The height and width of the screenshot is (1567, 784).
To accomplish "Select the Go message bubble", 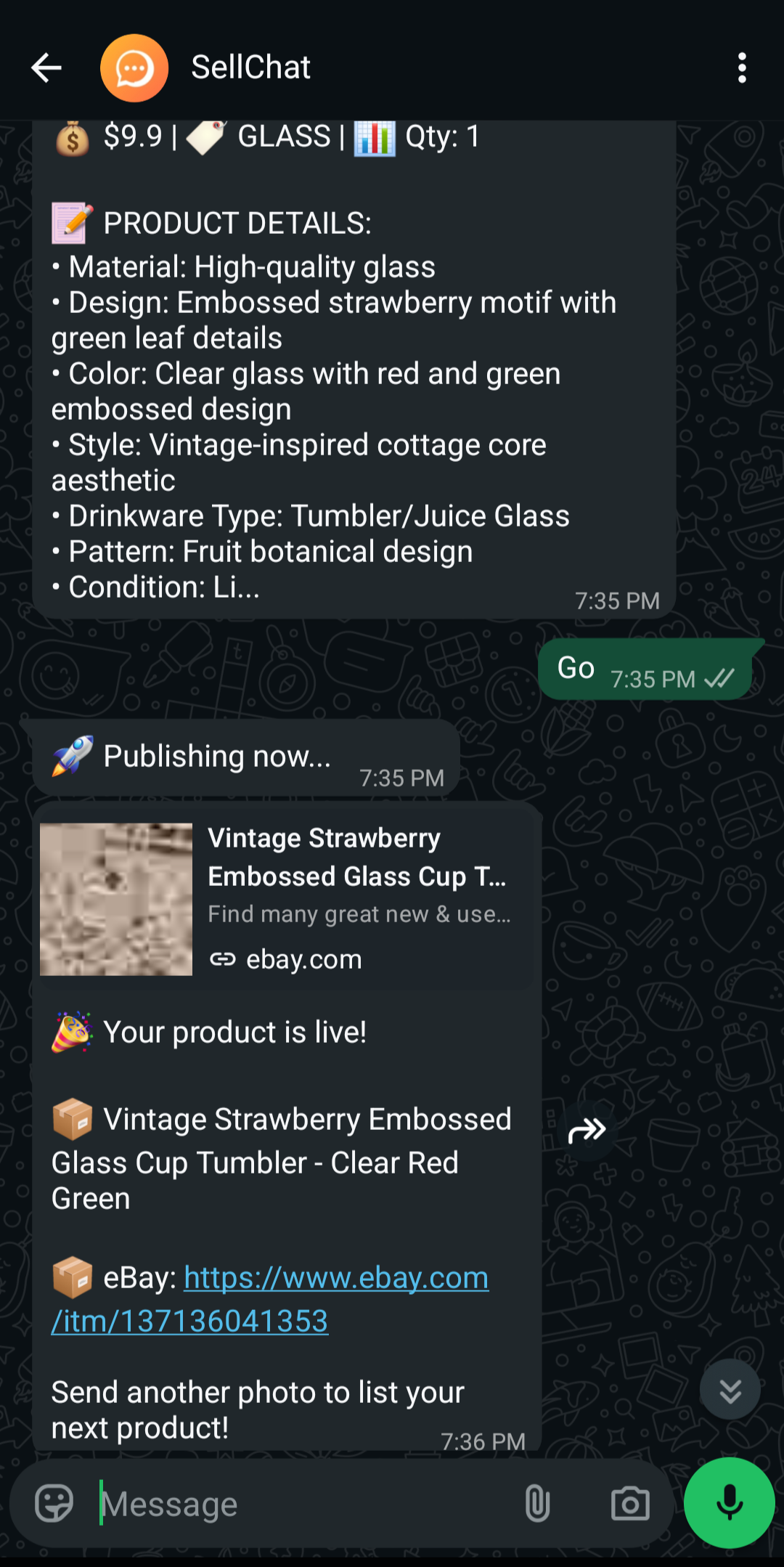I will (574, 668).
